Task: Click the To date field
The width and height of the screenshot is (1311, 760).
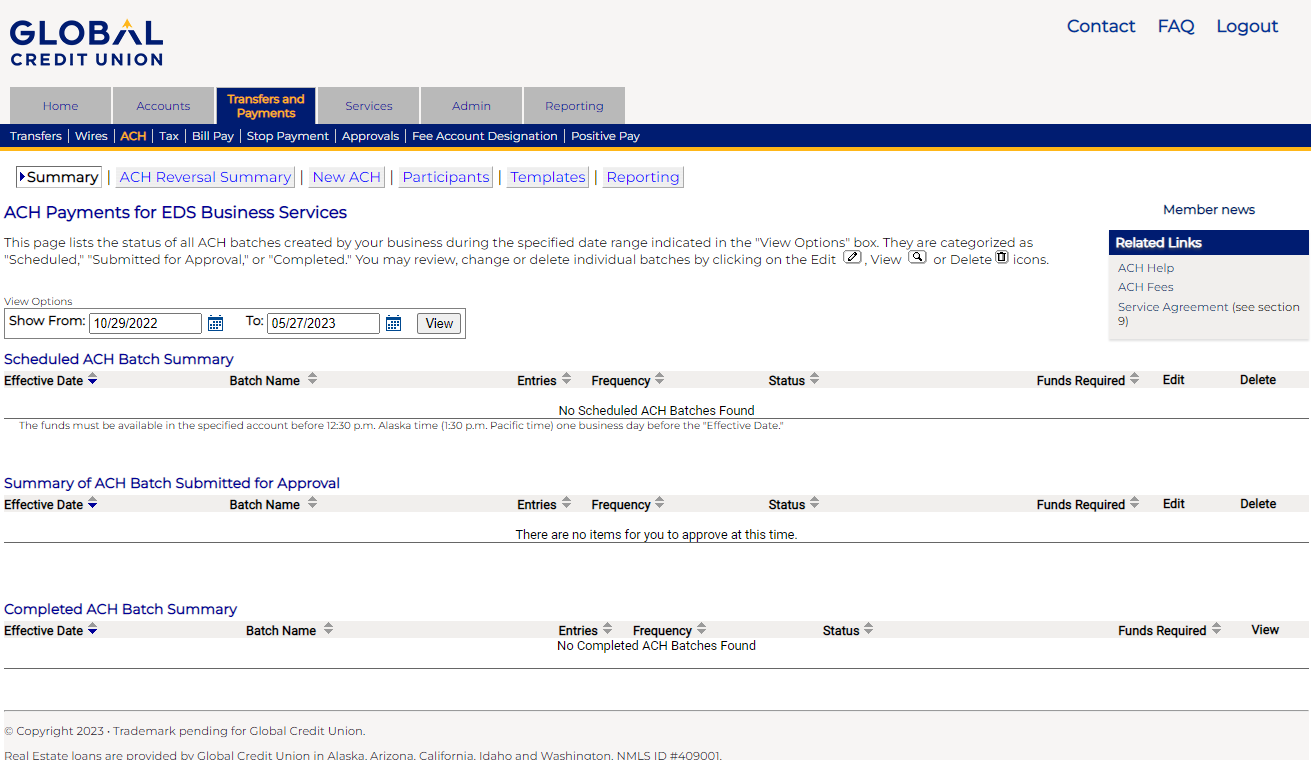Action: point(323,323)
